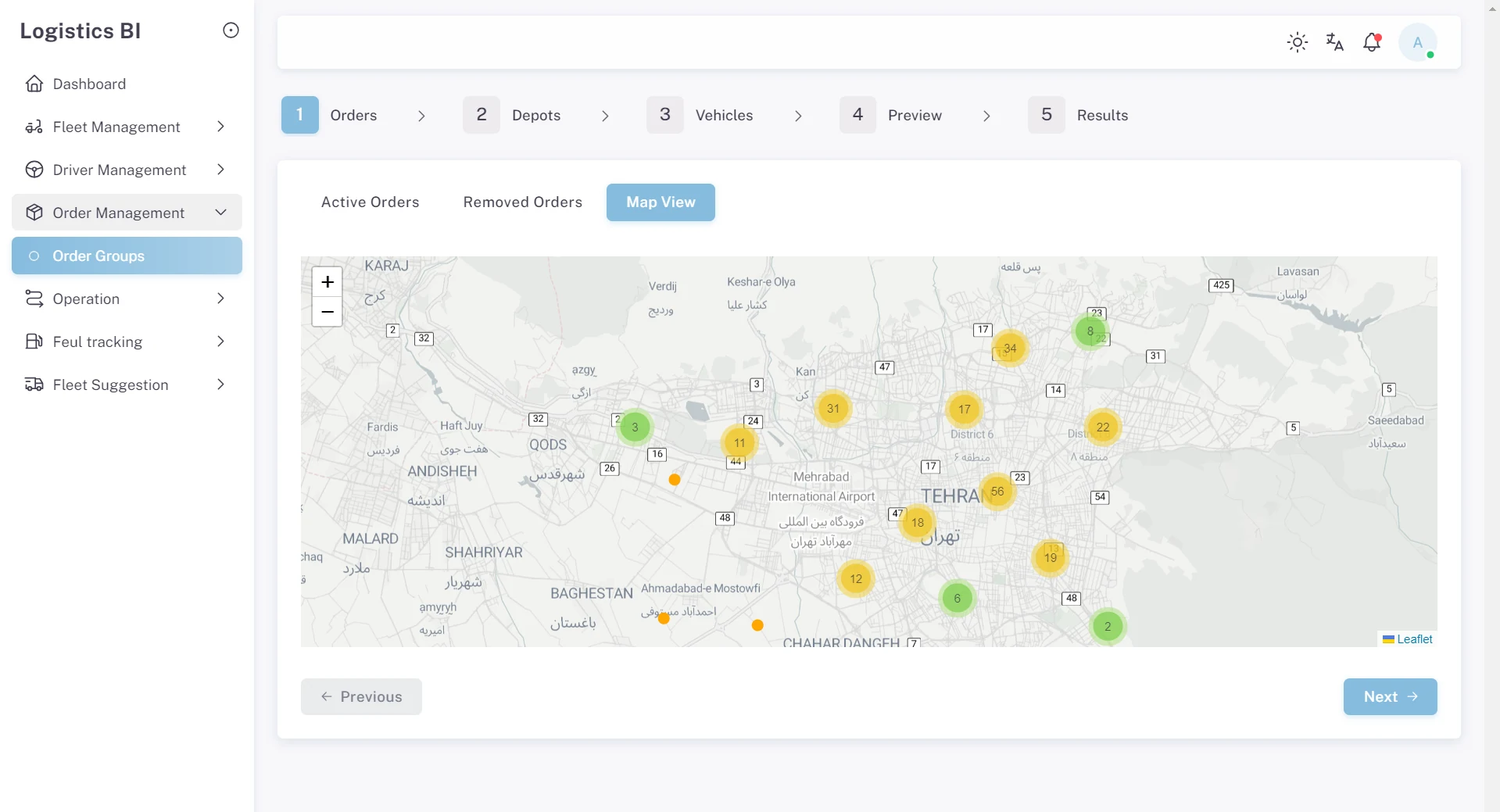
Task: Click the cluster marker labeled 12
Action: [856, 579]
